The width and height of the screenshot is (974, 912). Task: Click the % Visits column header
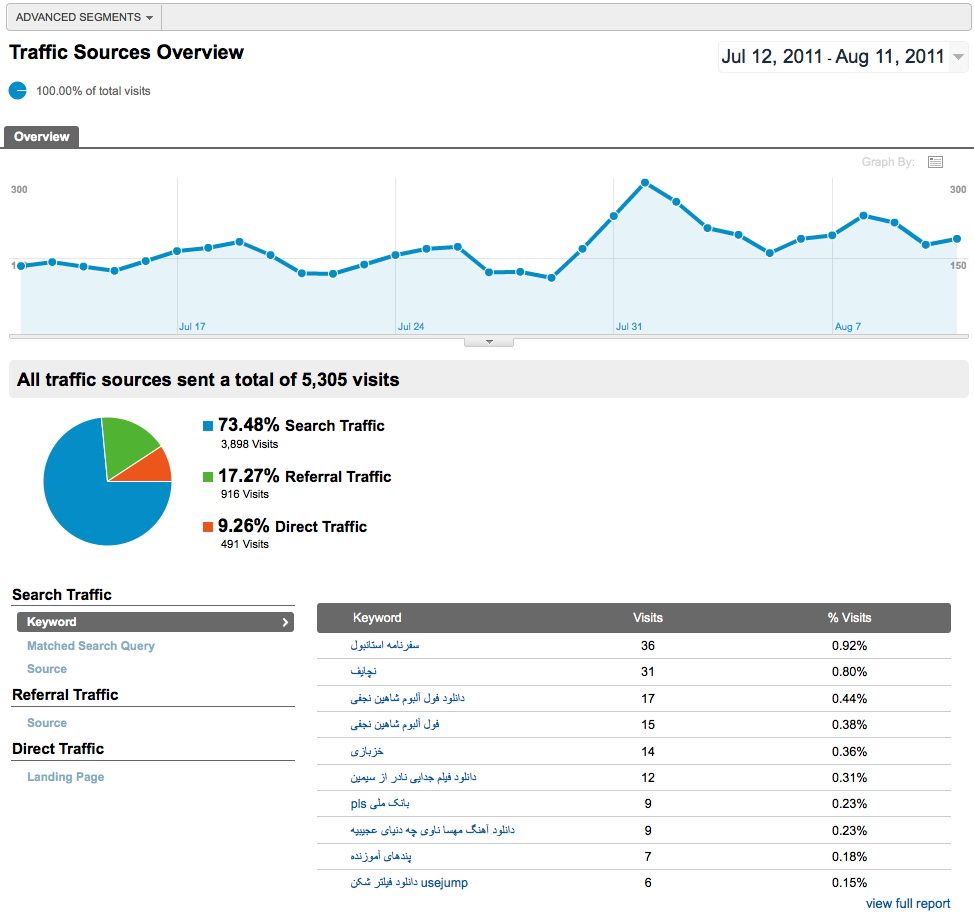849,618
